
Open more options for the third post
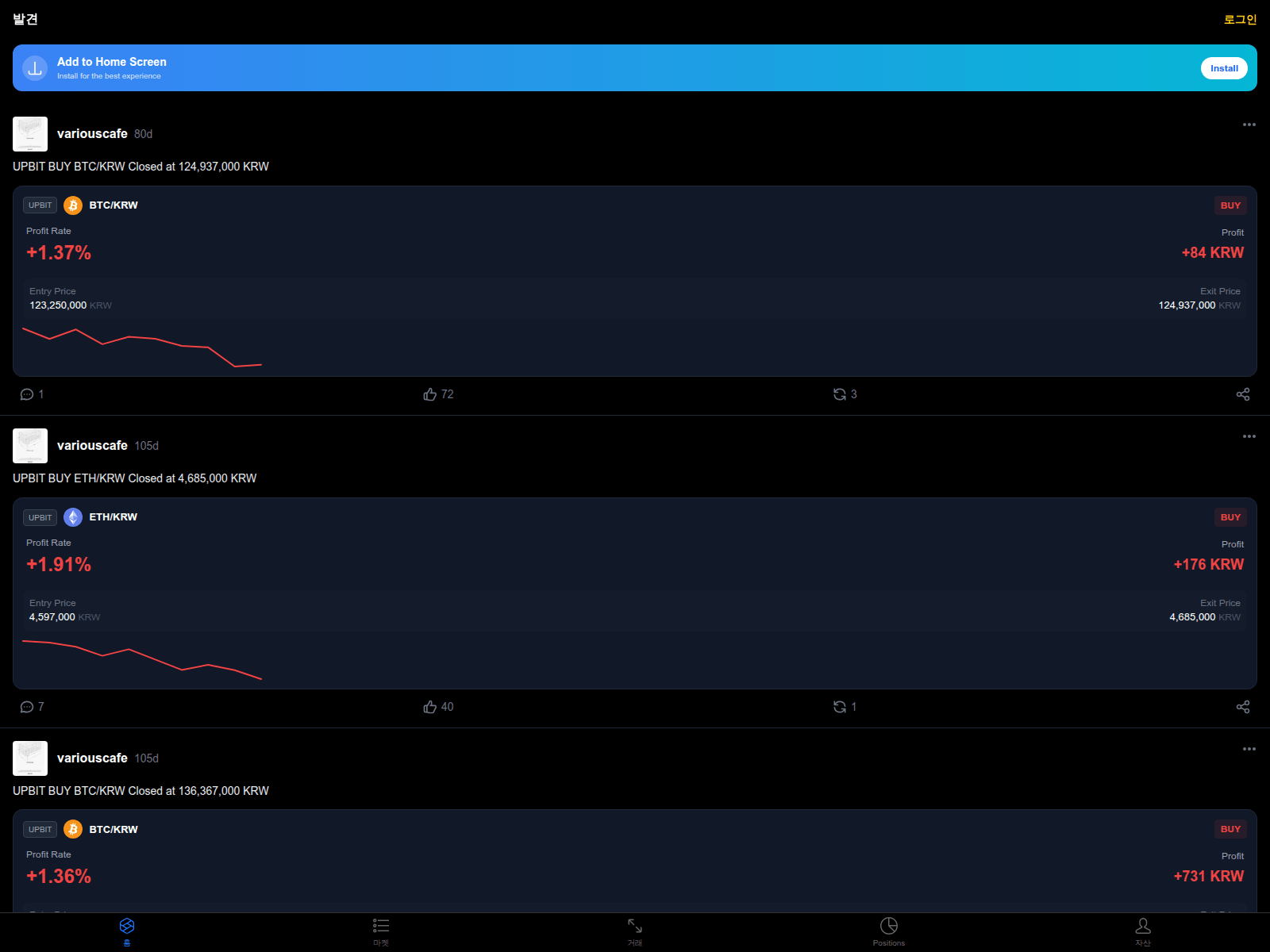coord(1249,749)
